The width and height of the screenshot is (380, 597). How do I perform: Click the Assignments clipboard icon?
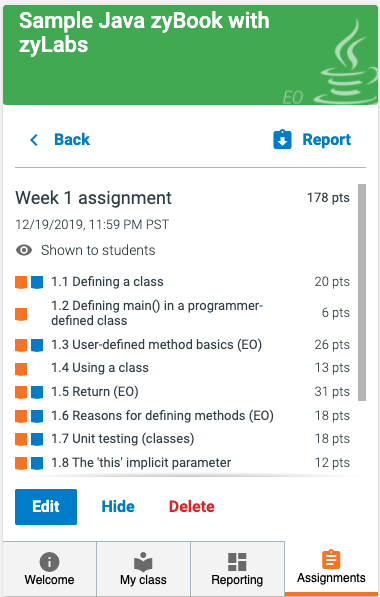[331, 559]
